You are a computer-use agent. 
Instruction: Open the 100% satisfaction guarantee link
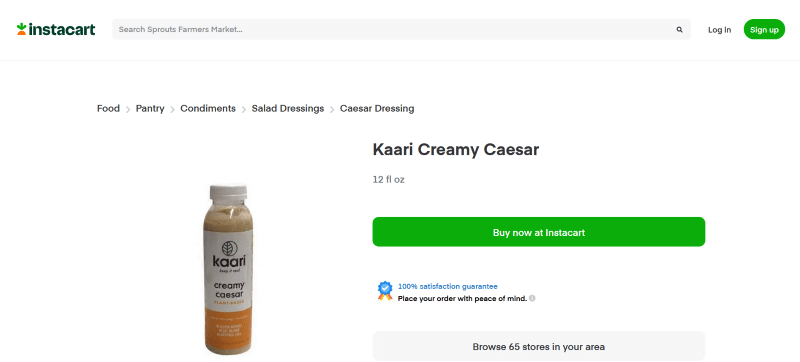(447, 287)
